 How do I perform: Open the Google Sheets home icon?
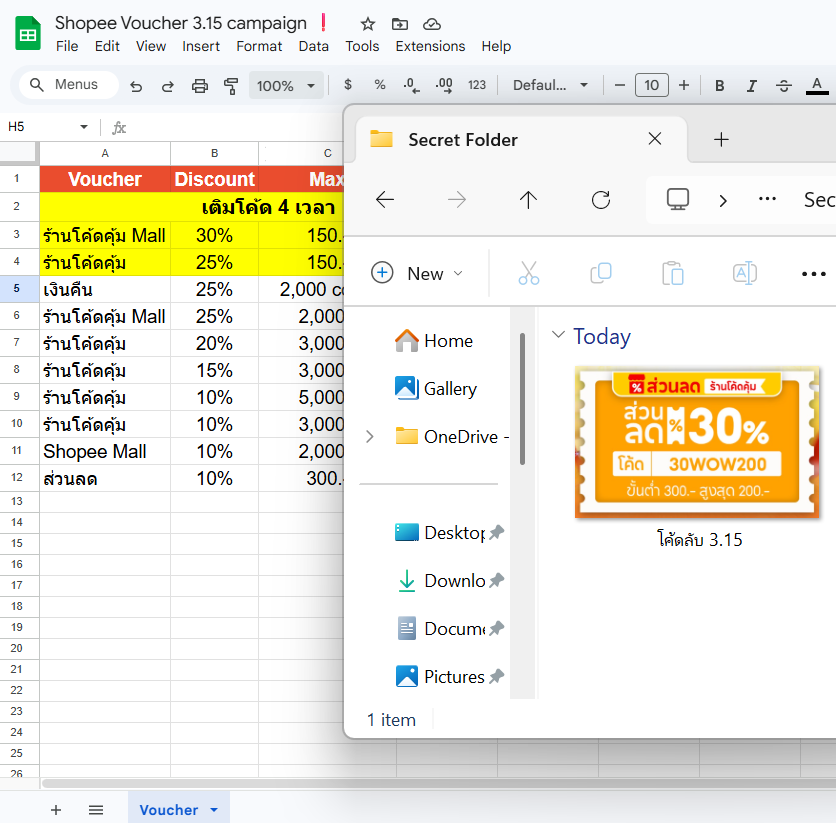click(28, 34)
